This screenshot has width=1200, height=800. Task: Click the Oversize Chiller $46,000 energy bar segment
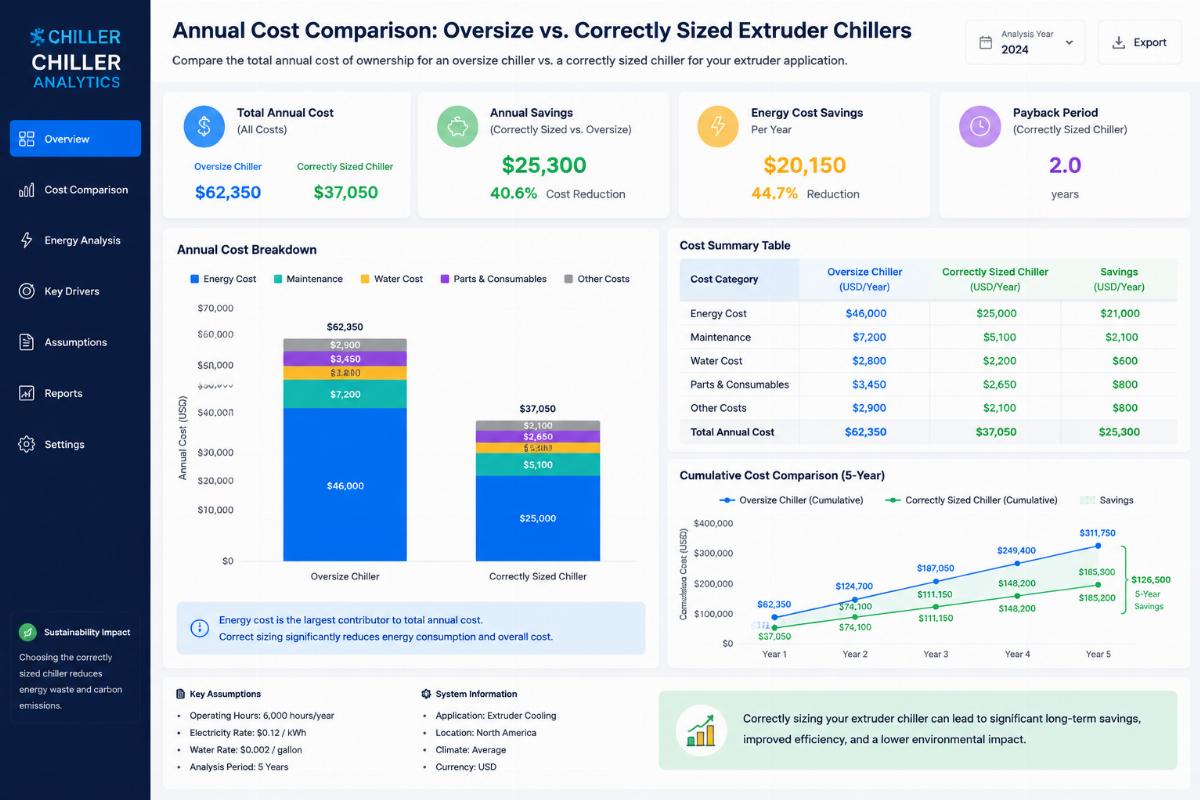pyautogui.click(x=345, y=484)
